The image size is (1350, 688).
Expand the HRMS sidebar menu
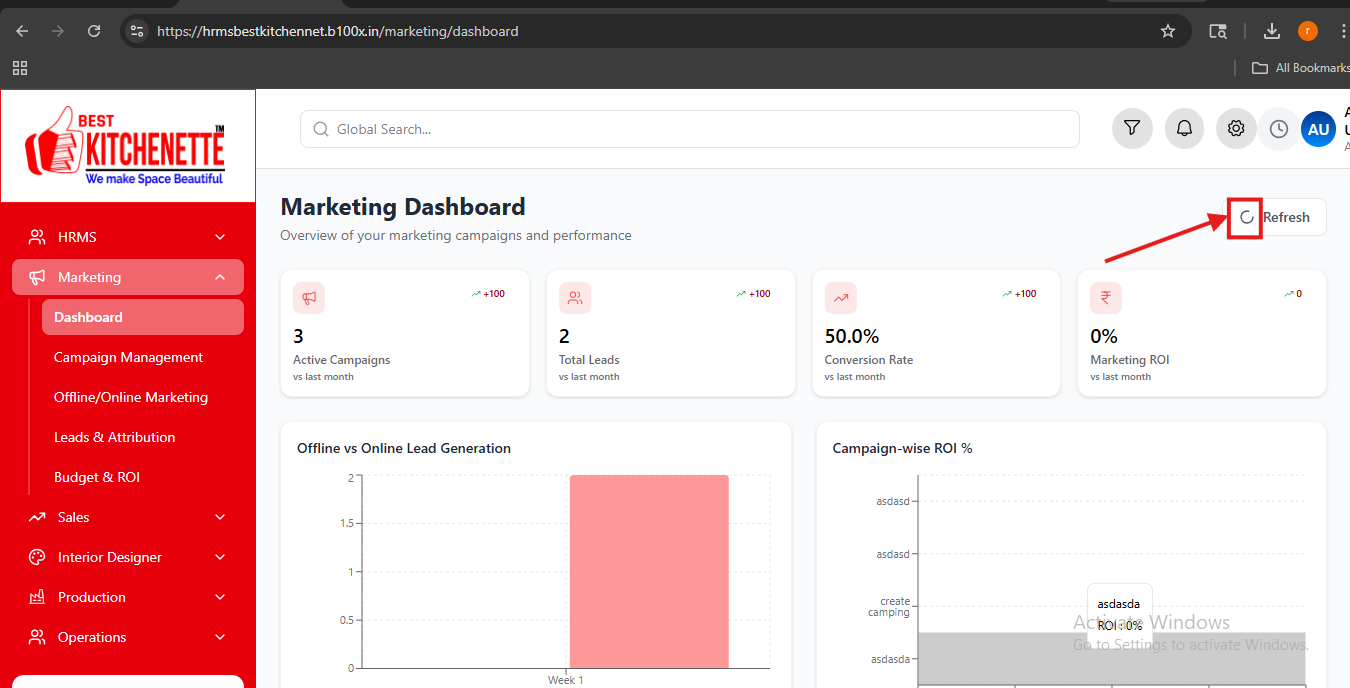tap(127, 237)
